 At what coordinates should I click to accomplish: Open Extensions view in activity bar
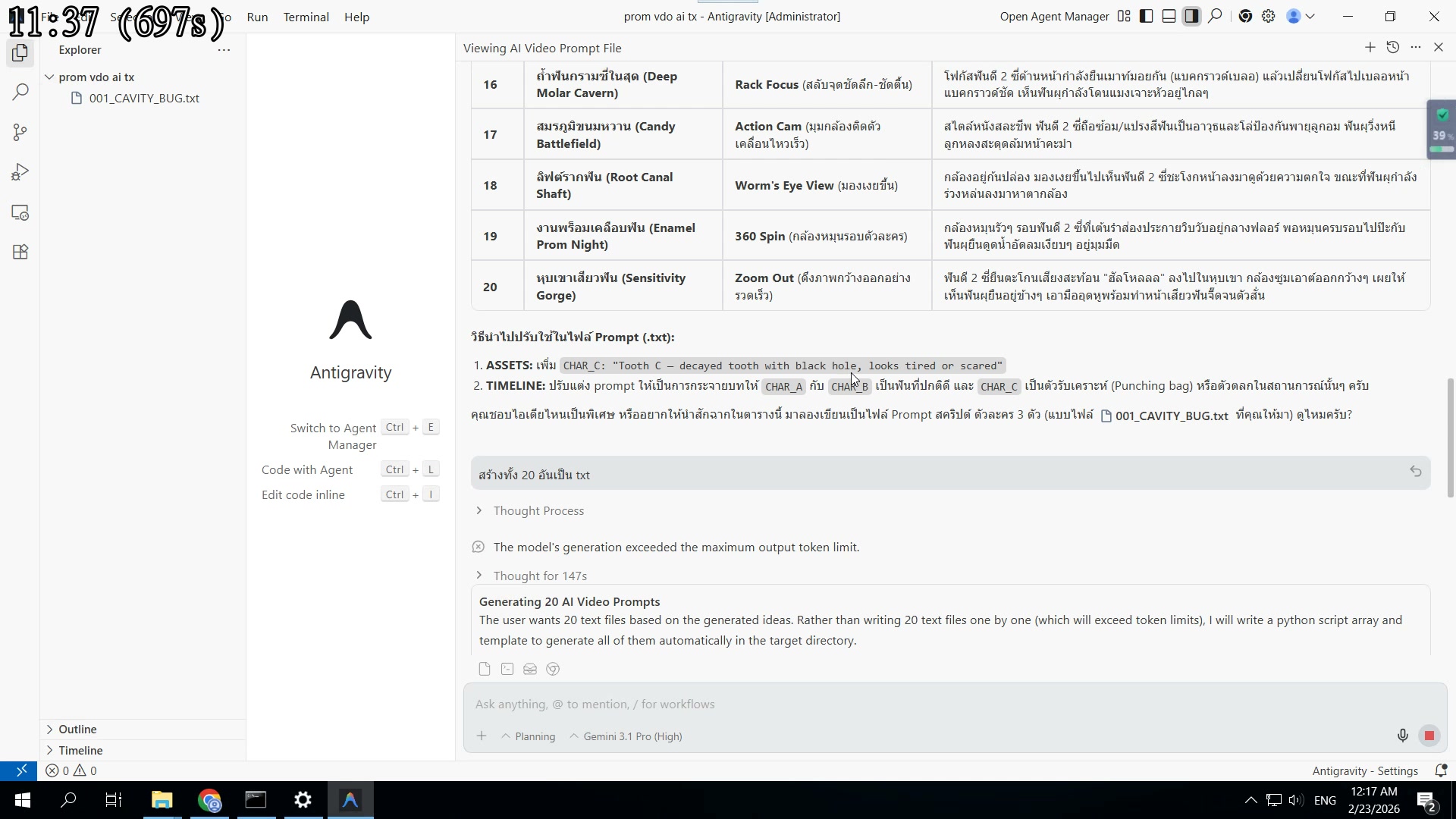click(x=20, y=252)
